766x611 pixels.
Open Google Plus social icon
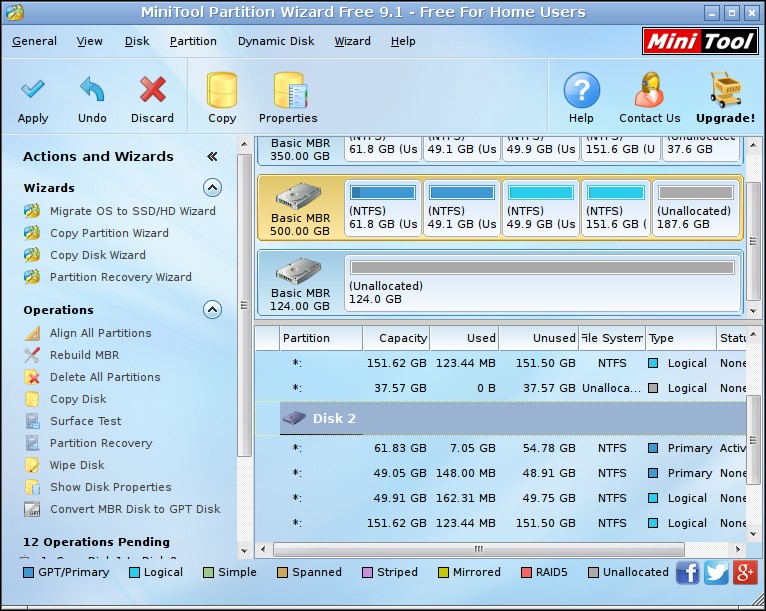tap(745, 572)
